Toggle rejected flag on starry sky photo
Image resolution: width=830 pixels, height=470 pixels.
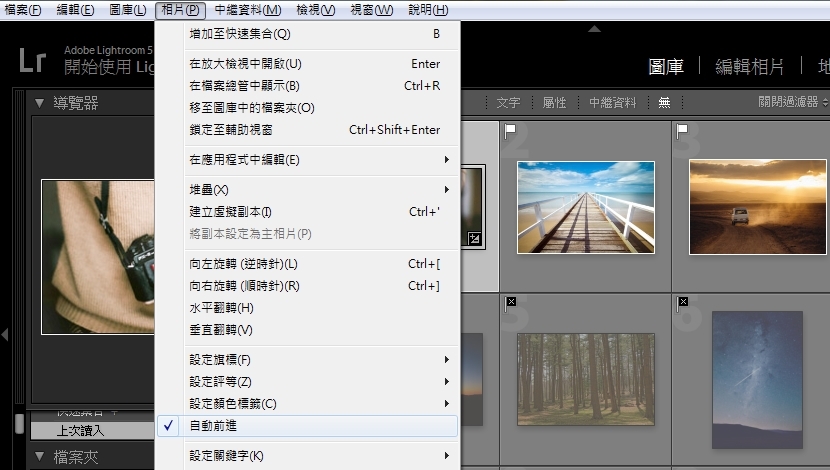[x=683, y=303]
